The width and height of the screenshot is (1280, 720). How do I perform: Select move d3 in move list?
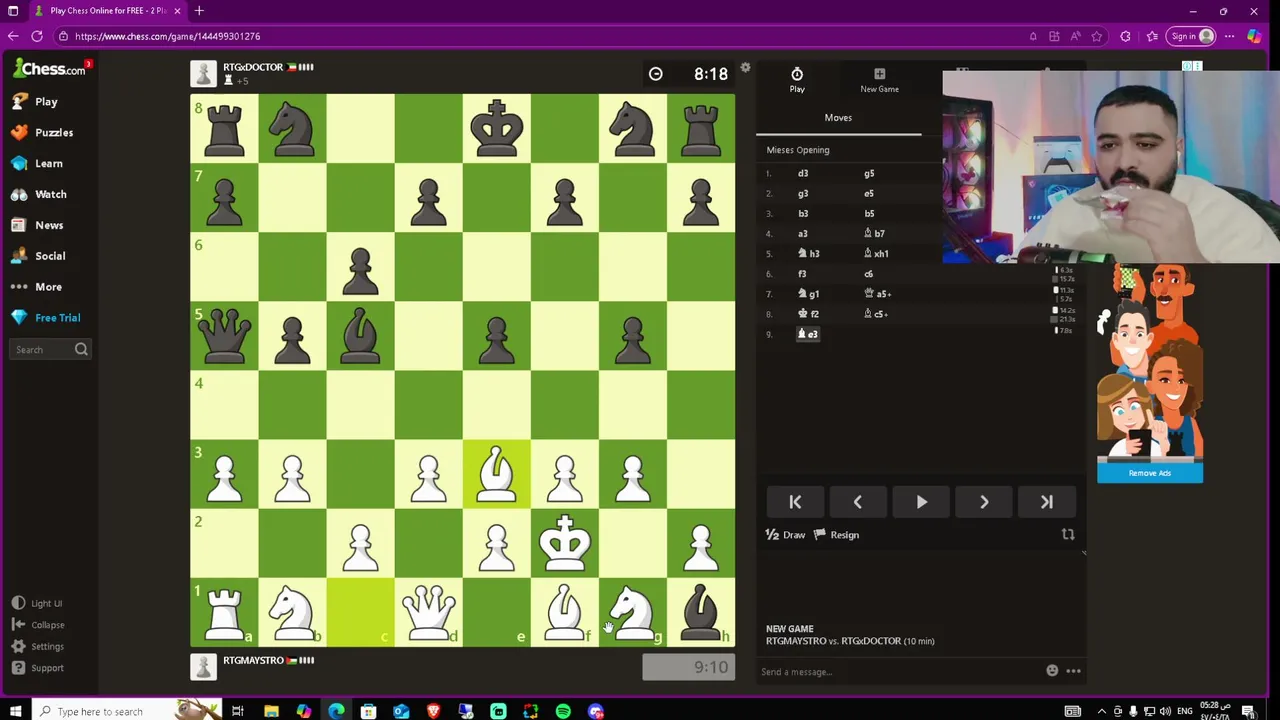coord(803,174)
